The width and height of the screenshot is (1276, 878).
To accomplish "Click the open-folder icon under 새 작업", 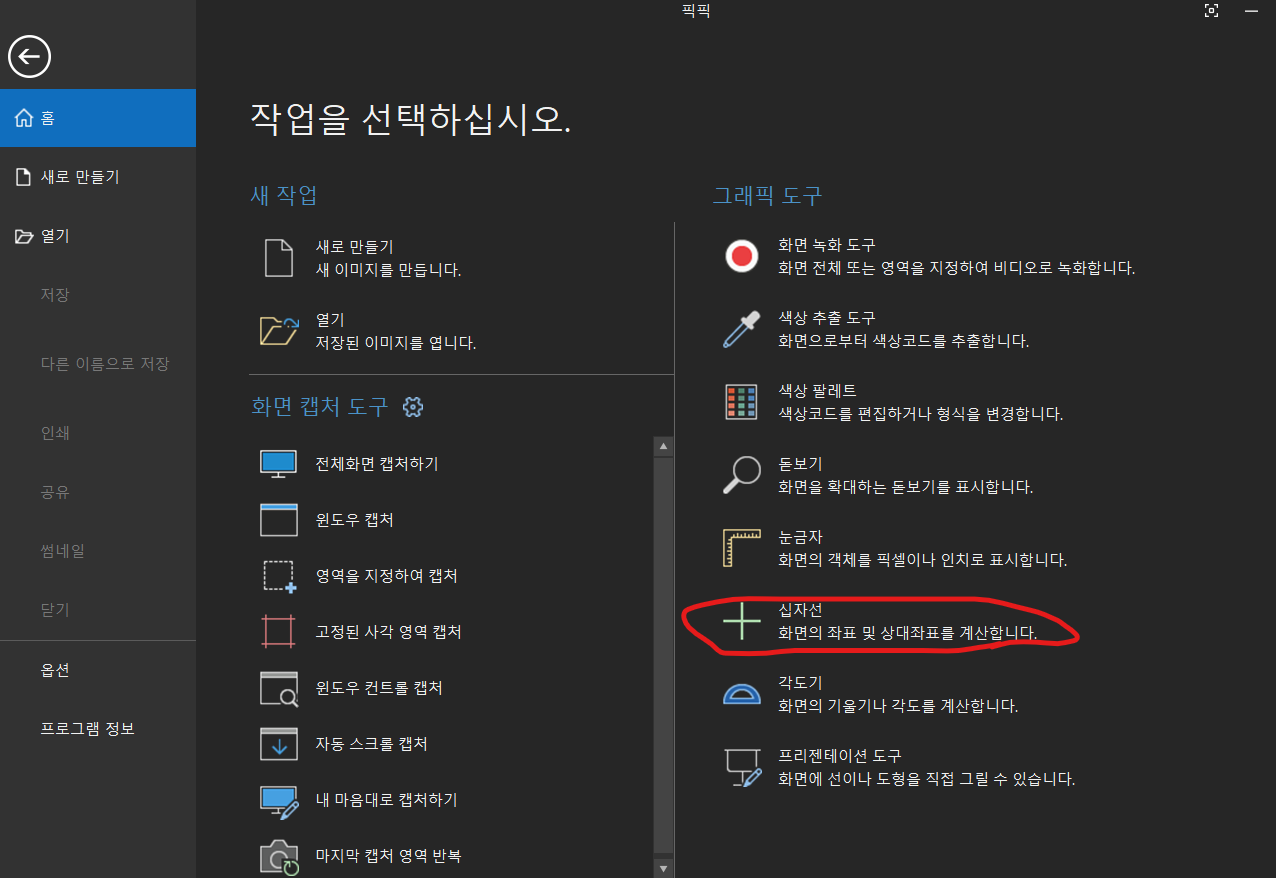I will click(x=279, y=331).
